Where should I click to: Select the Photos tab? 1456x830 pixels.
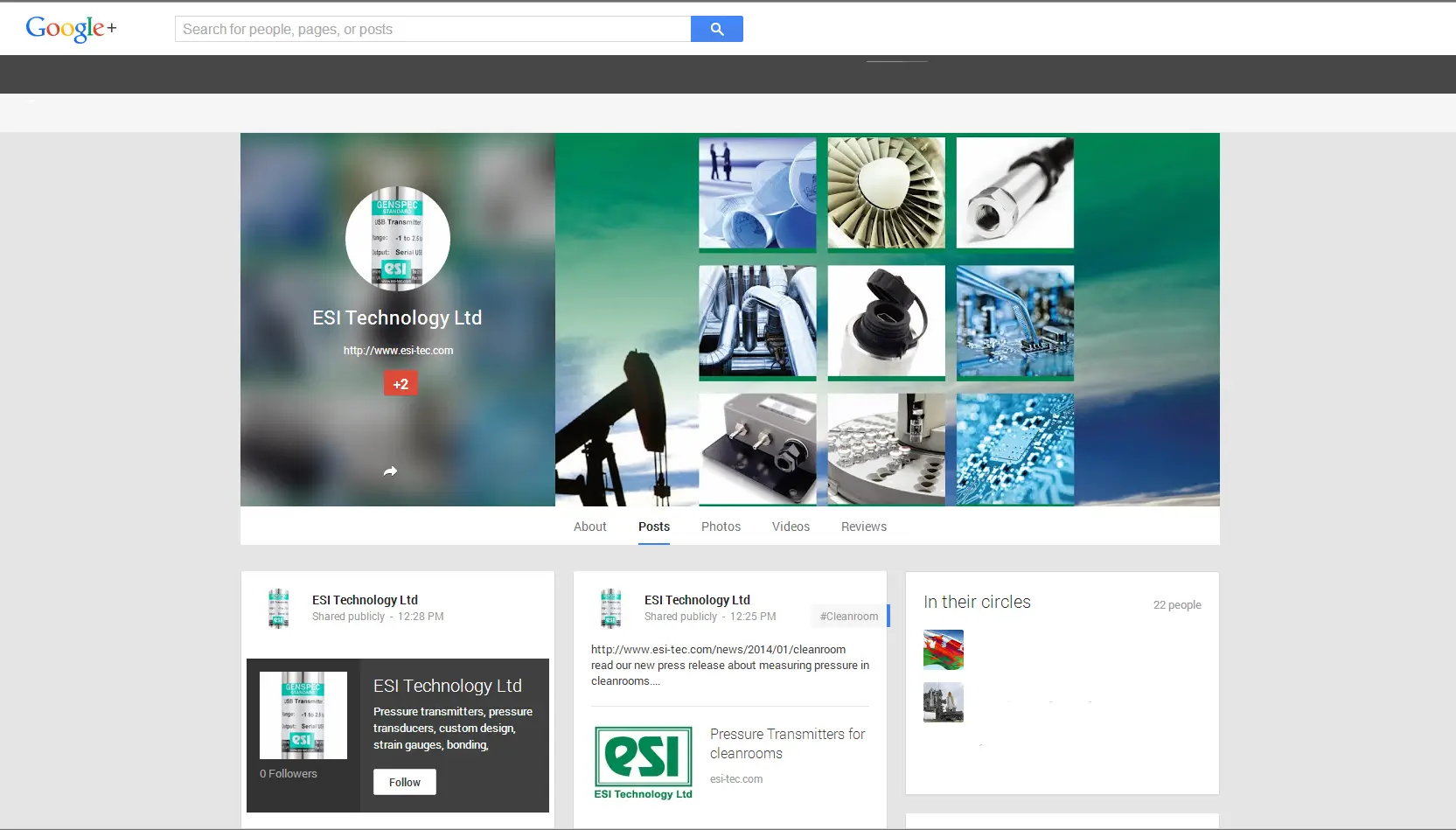pyautogui.click(x=721, y=527)
